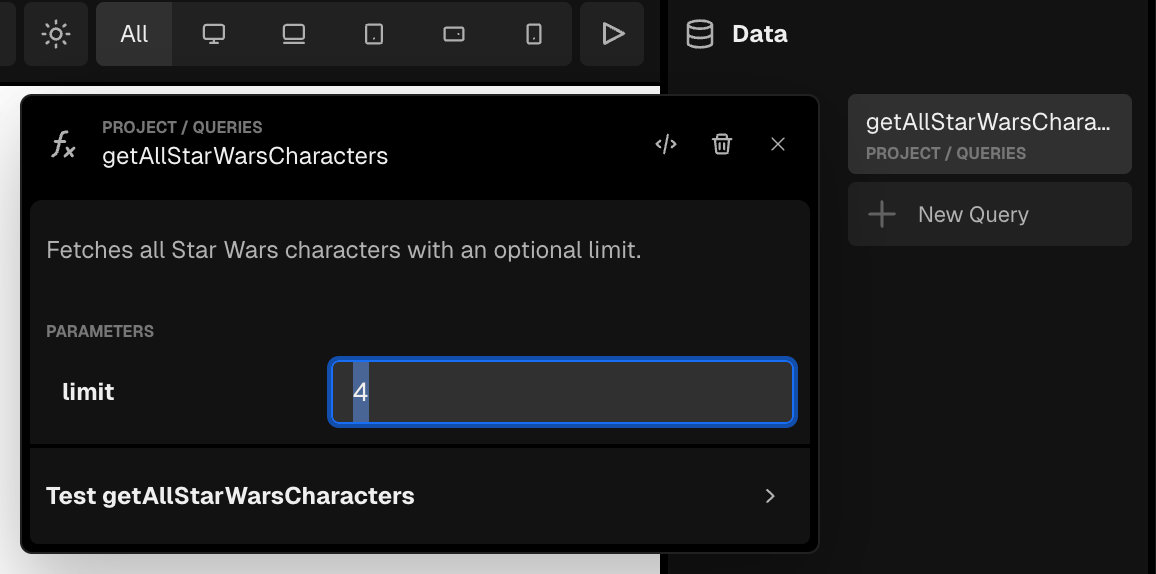Switch to the landscape tablet breakpoint
1156x574 pixels.
click(x=453, y=34)
